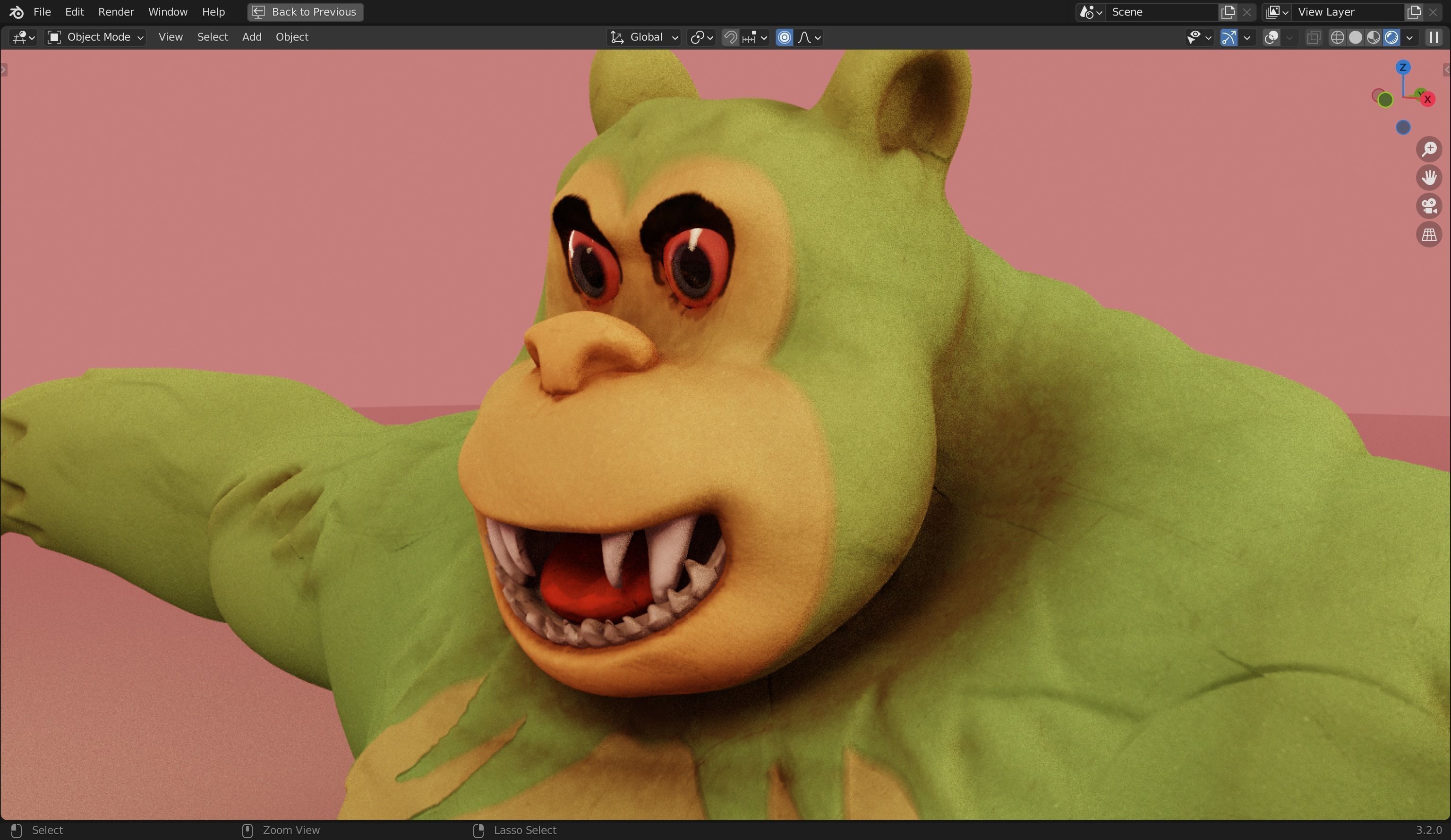Open the Object Mode dropdown
Screen dimensions: 1451x840
click(95, 37)
